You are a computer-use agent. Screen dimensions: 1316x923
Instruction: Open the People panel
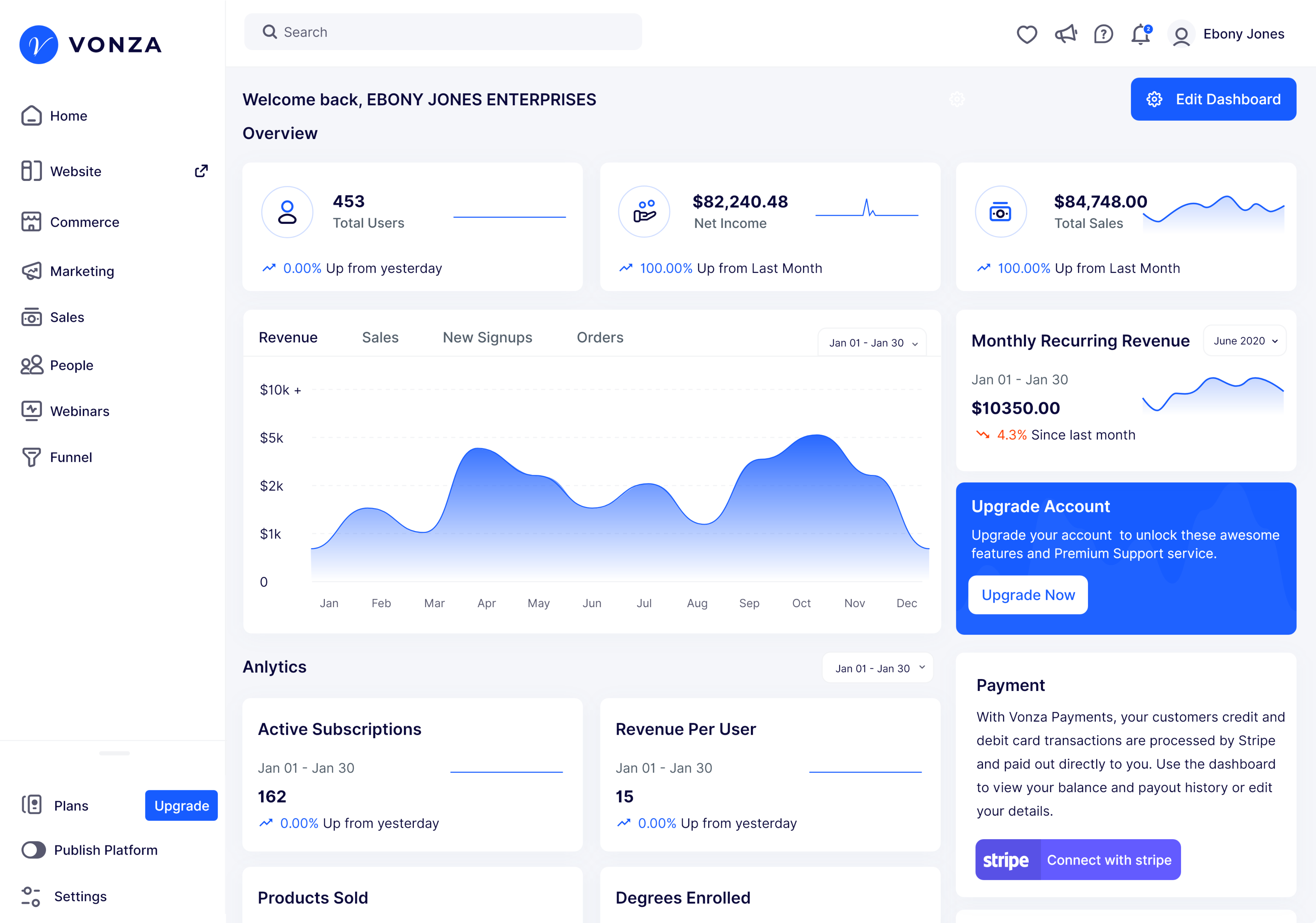click(x=71, y=365)
